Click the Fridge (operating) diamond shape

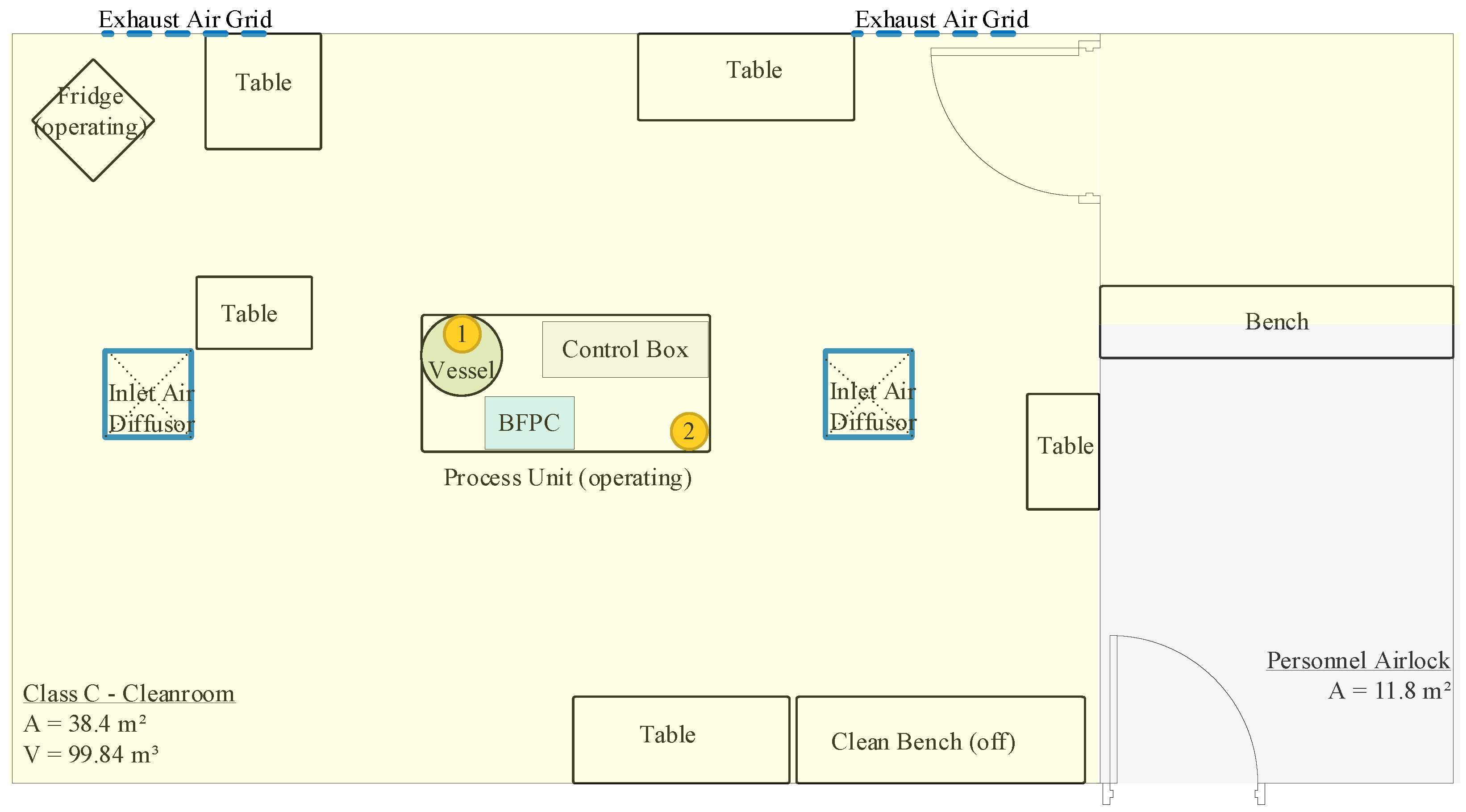pos(93,120)
